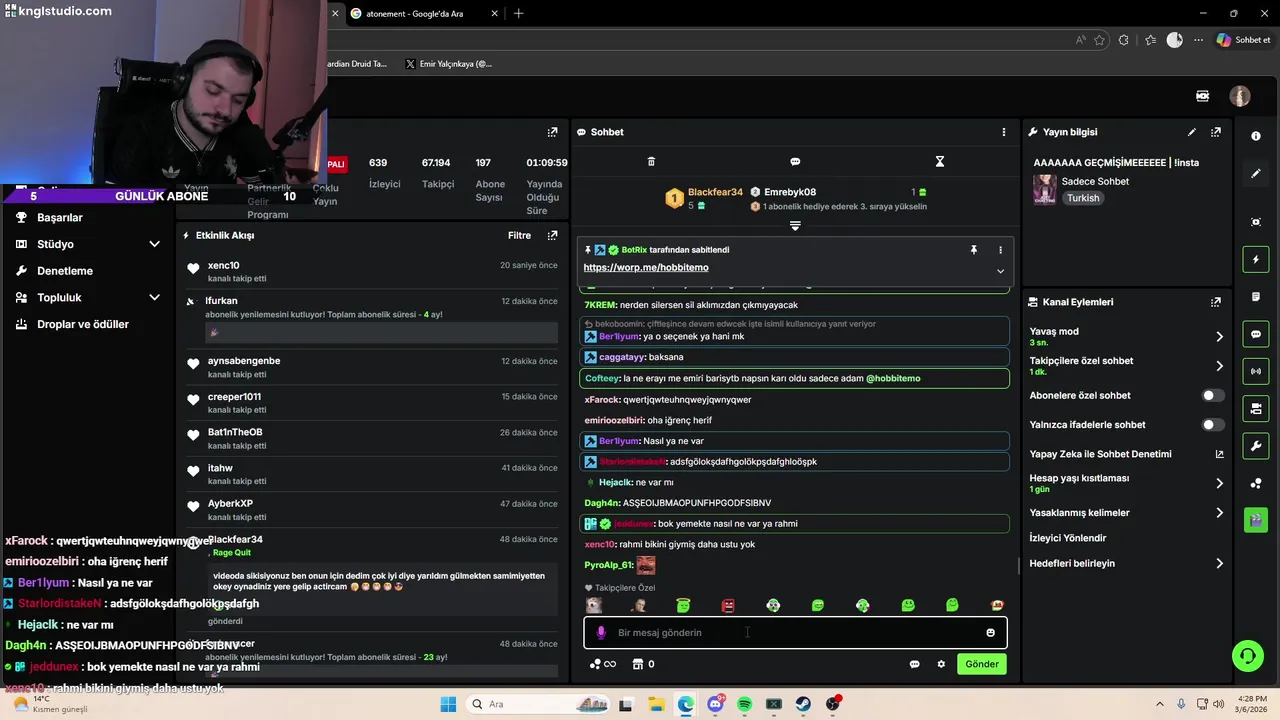Viewport: 1280px width, 720px height.
Task: Click the speech bubble icon under Sohbet header
Action: [x=795, y=161]
